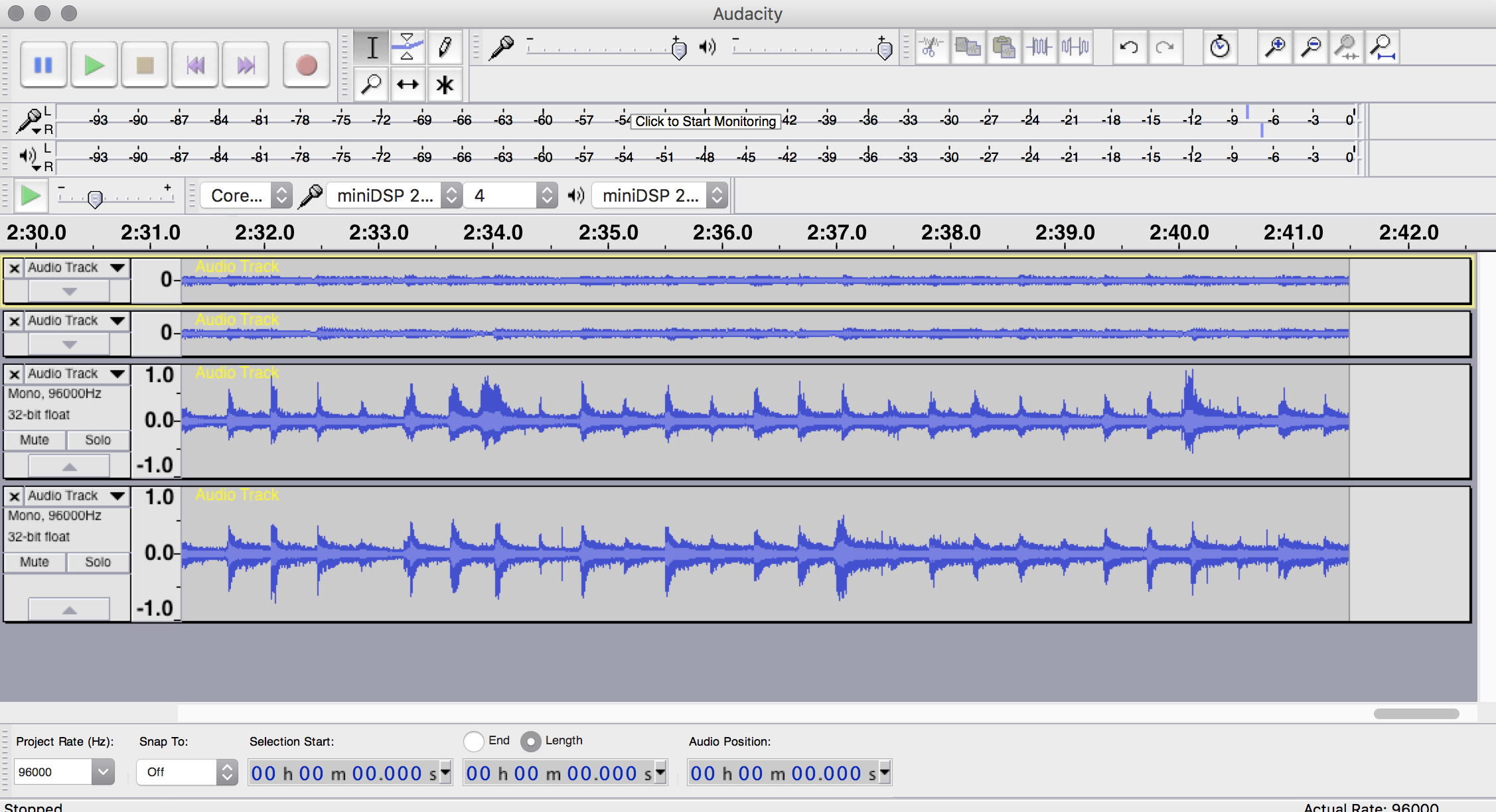Click Play-at-speed green button
The width and height of the screenshot is (1496, 812).
pyautogui.click(x=31, y=196)
